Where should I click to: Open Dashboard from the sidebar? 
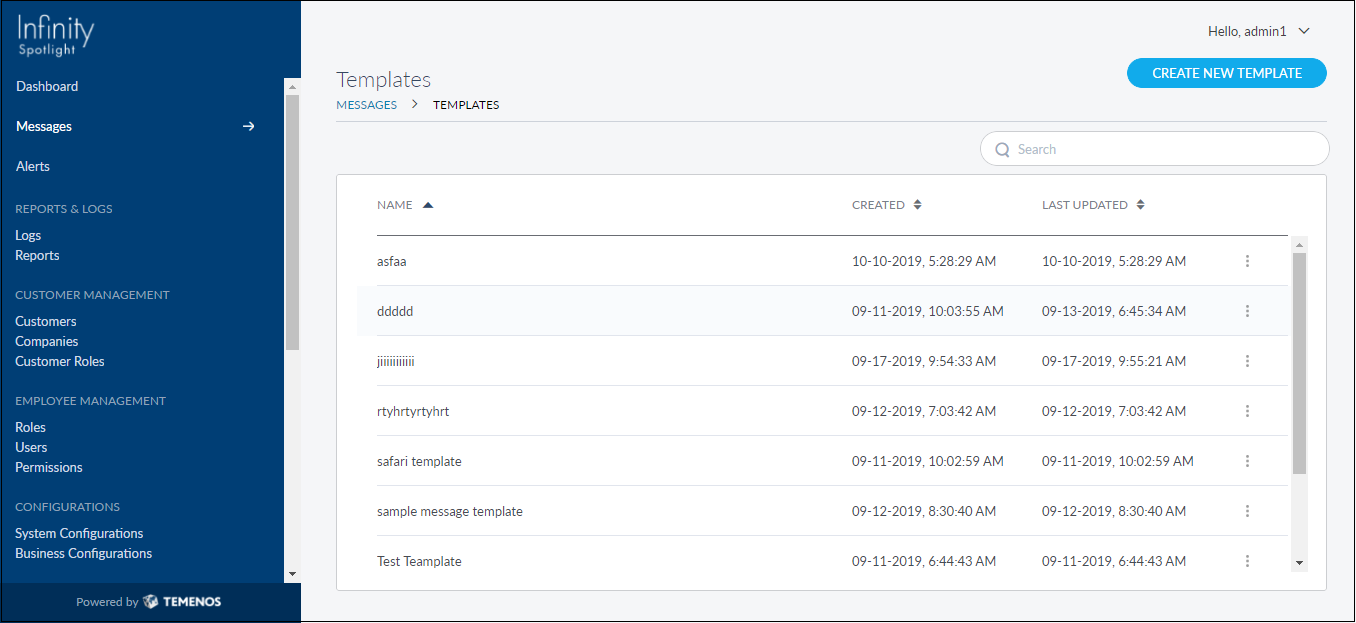tap(47, 86)
